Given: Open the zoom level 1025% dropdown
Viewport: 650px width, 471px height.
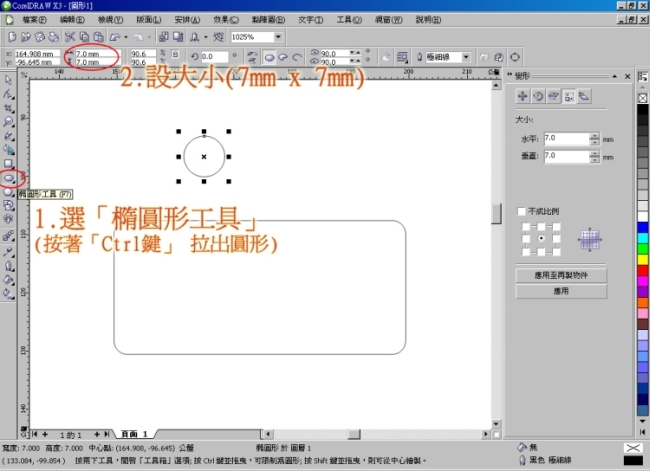Looking at the screenshot, I should point(278,37).
